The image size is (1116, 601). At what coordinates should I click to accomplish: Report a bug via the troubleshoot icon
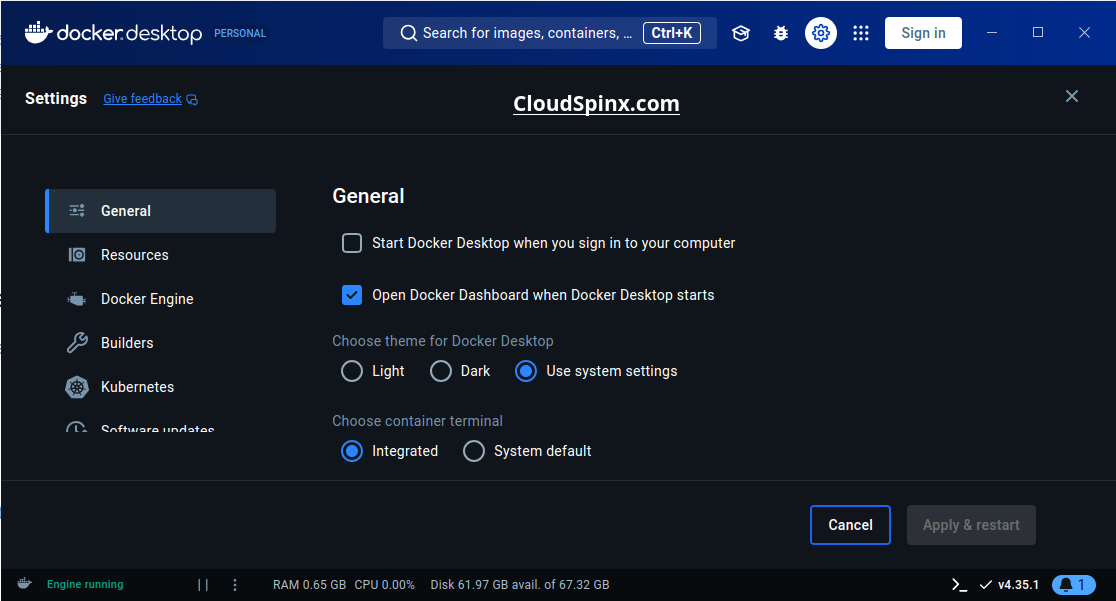pos(780,32)
